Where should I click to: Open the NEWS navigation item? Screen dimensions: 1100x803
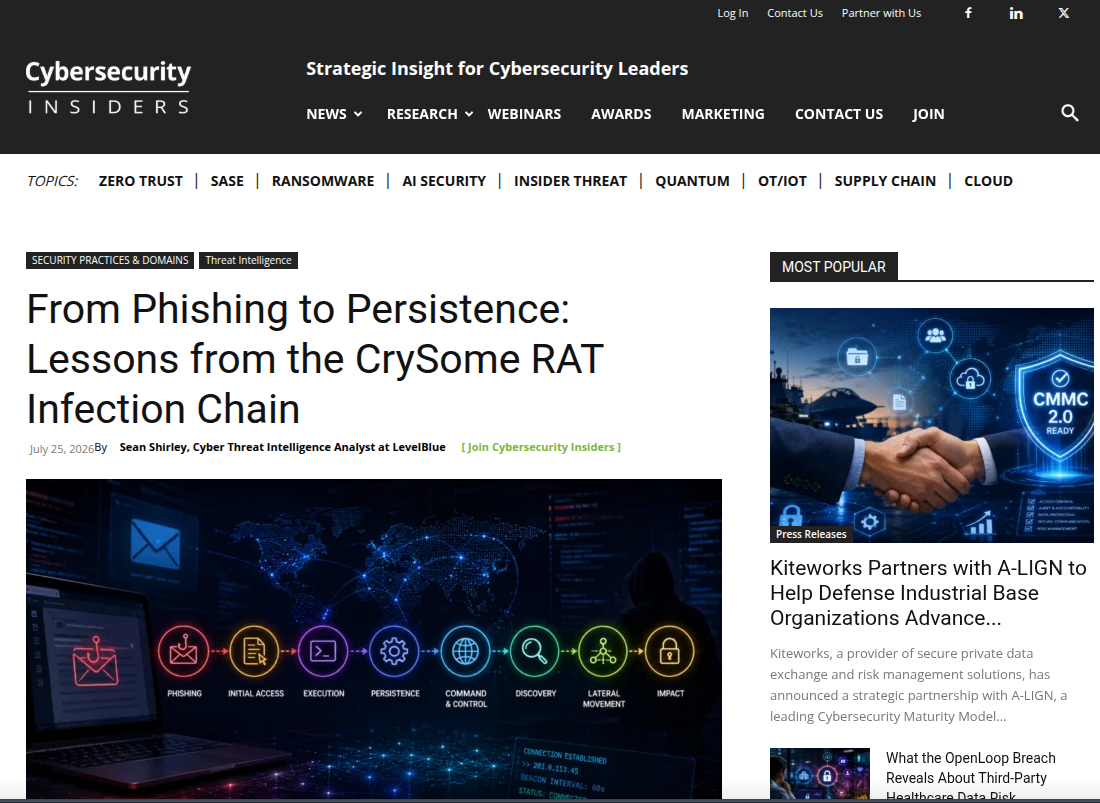pos(326,114)
